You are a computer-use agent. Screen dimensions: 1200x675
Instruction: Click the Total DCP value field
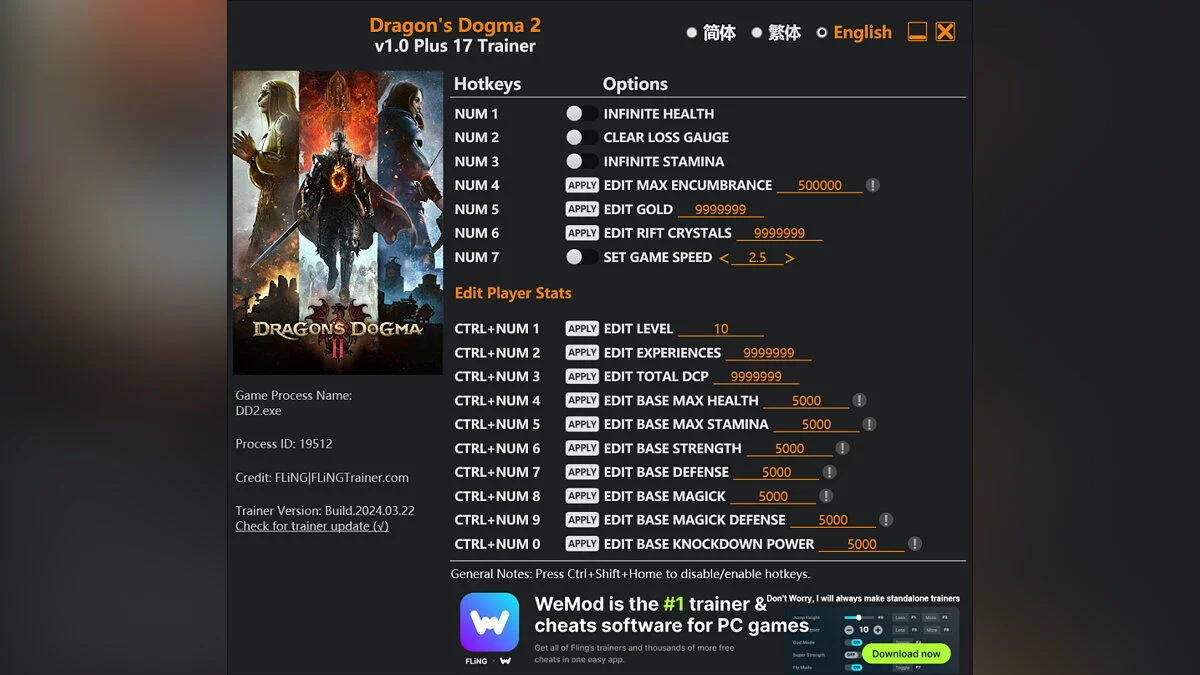[757, 376]
